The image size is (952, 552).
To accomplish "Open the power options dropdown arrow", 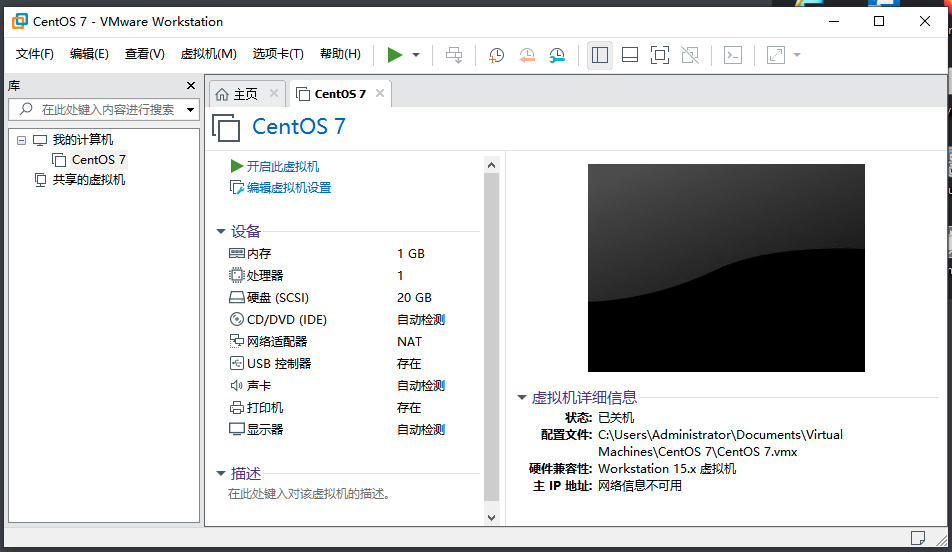I will click(x=416, y=55).
